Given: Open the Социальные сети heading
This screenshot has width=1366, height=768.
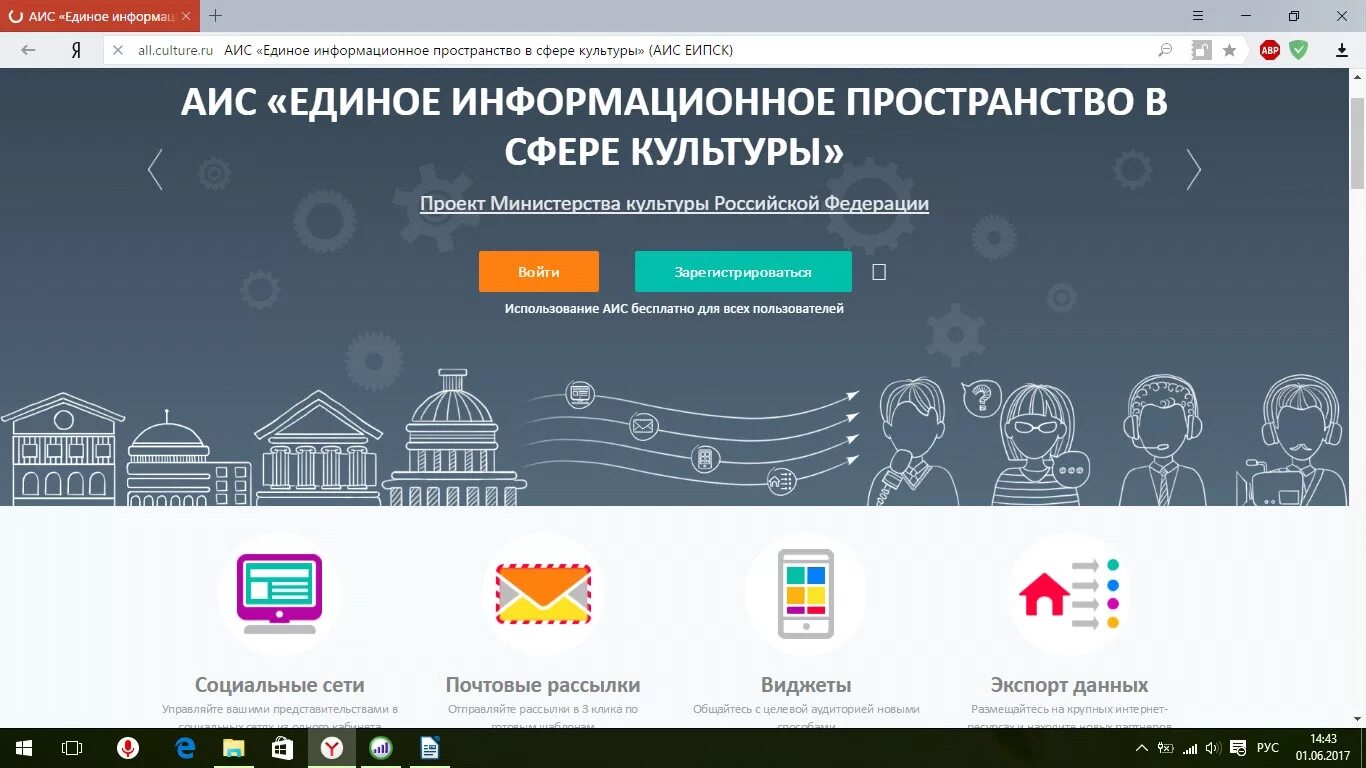Looking at the screenshot, I should 280,686.
